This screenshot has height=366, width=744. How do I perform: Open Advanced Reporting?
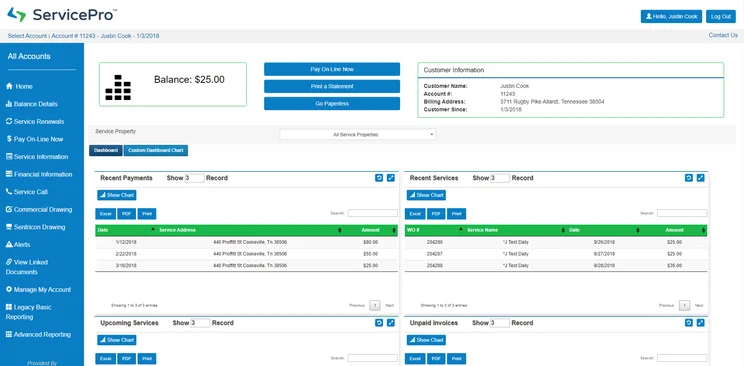tap(38, 334)
